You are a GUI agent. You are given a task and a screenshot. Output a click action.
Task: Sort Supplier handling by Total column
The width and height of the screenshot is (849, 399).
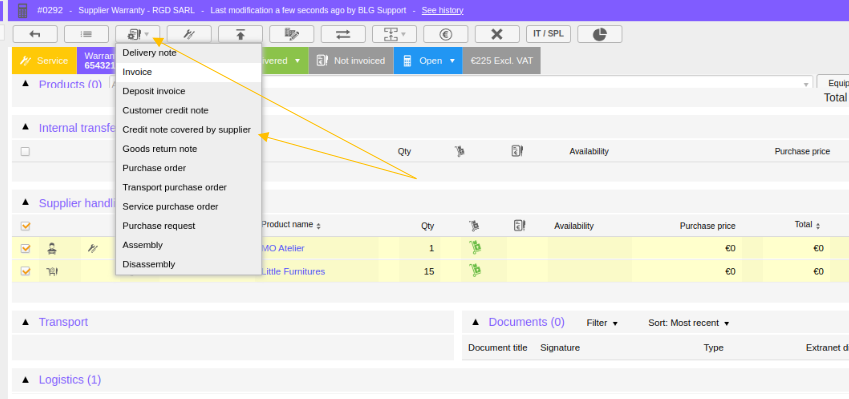pyautogui.click(x=807, y=225)
